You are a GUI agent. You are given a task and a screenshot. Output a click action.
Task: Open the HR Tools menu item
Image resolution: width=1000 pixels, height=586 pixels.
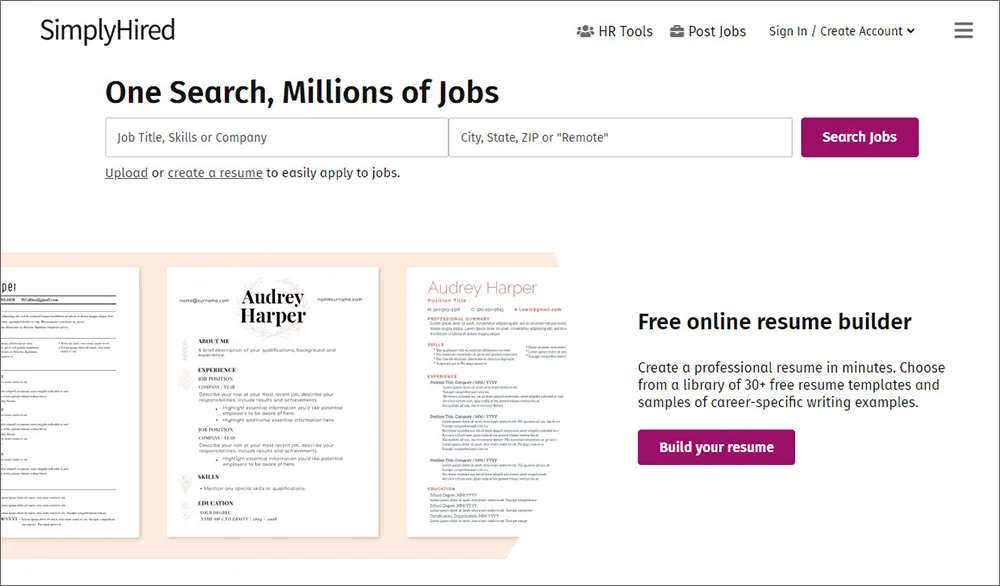pyautogui.click(x=615, y=31)
